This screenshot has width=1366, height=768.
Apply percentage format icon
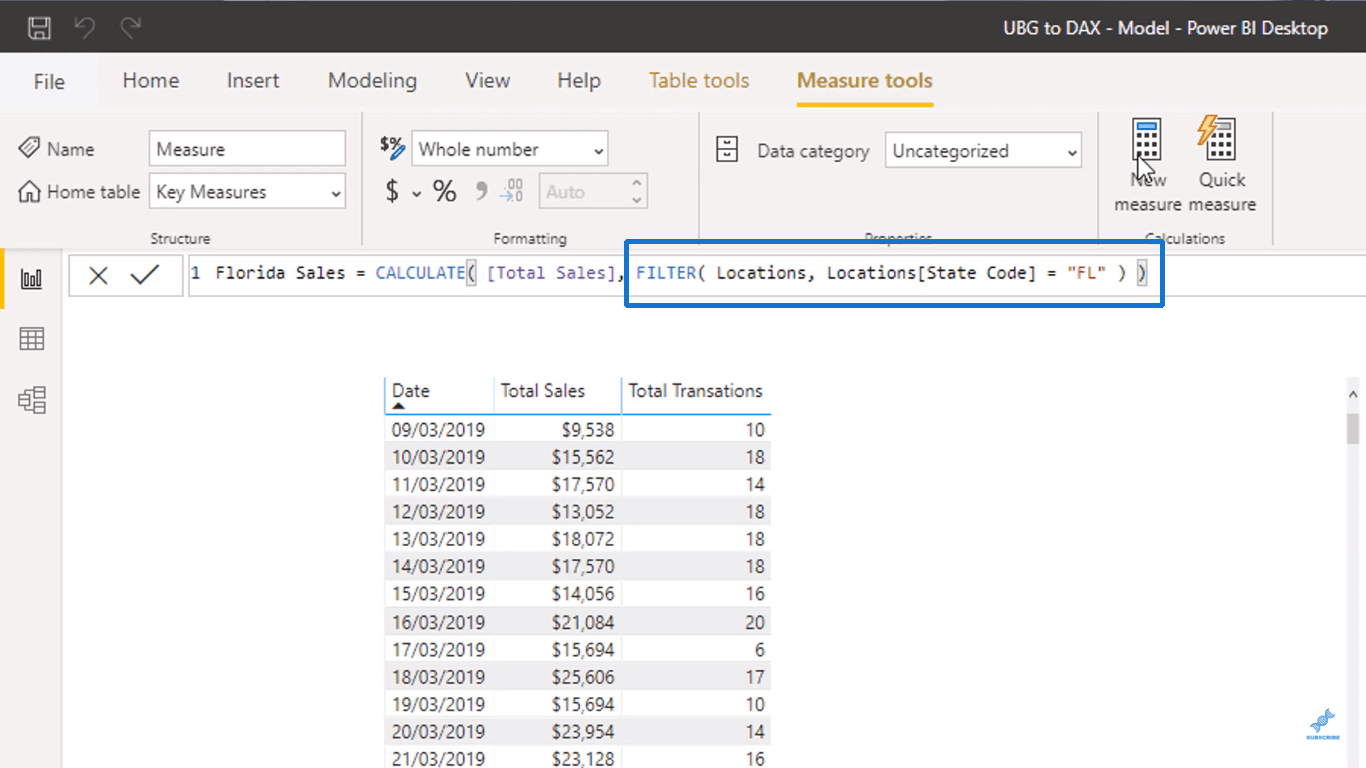[444, 191]
